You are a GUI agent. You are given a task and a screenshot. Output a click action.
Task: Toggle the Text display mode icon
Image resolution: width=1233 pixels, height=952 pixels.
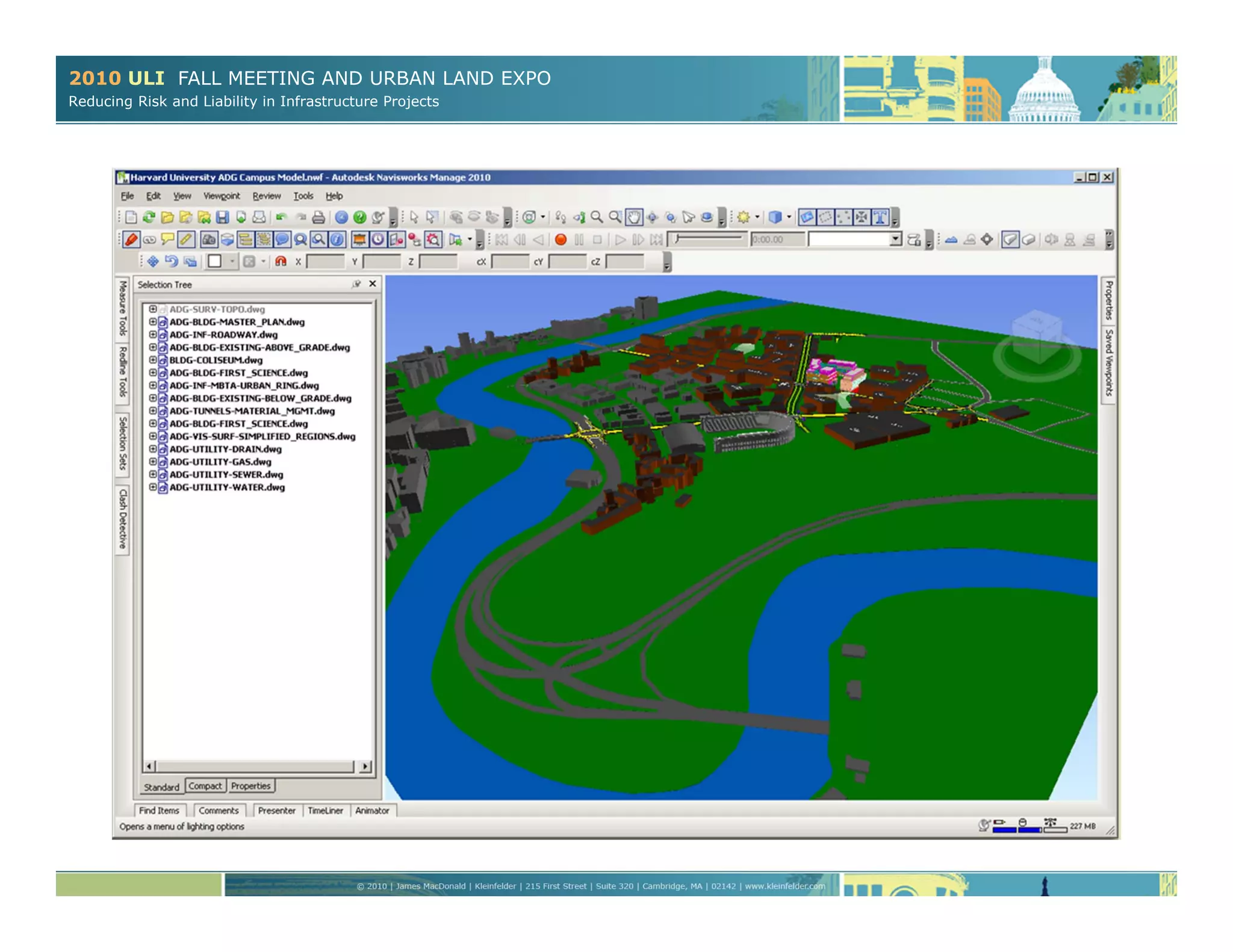click(880, 217)
